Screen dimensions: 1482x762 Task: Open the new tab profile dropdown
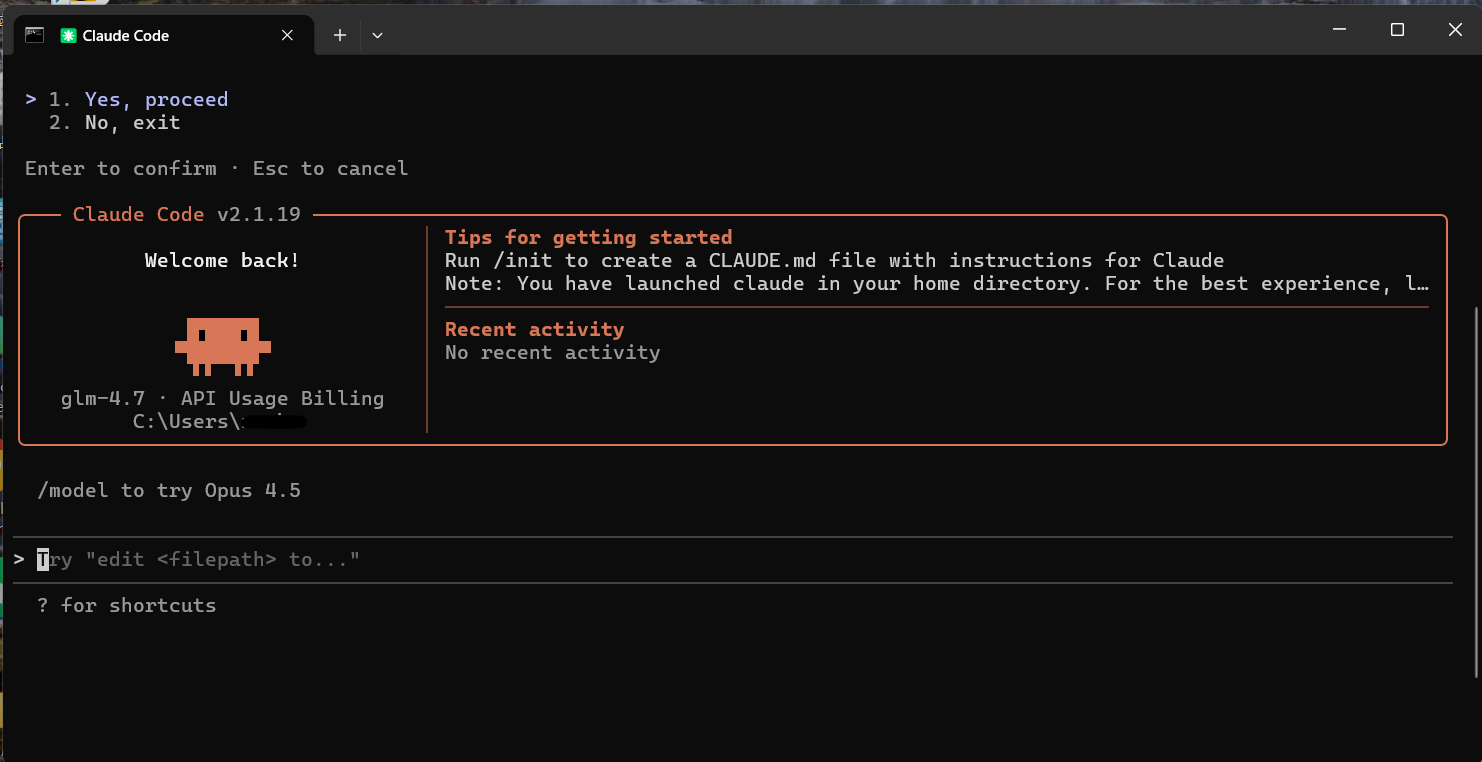coord(377,35)
